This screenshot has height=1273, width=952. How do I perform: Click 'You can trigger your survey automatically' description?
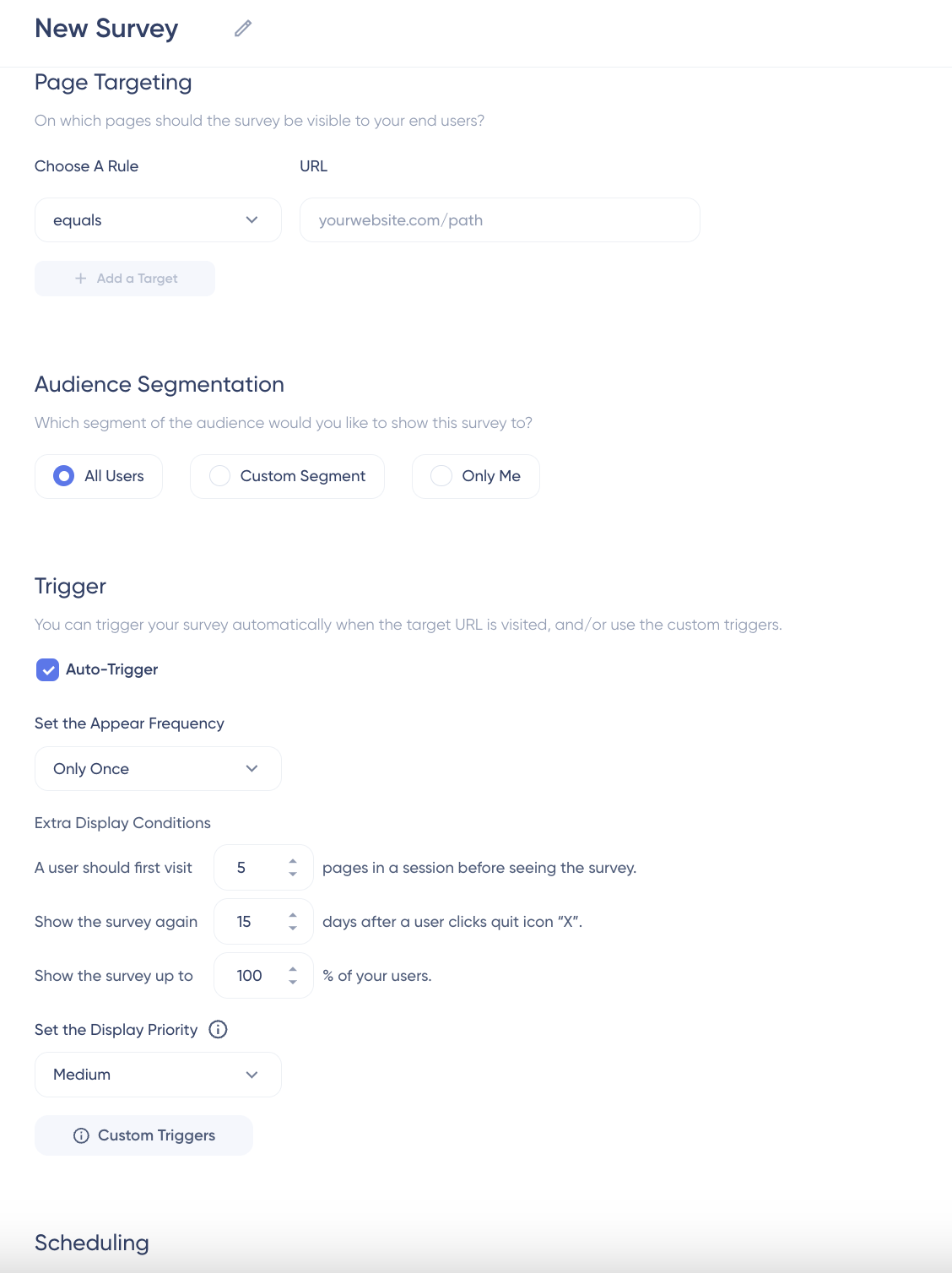tap(408, 625)
